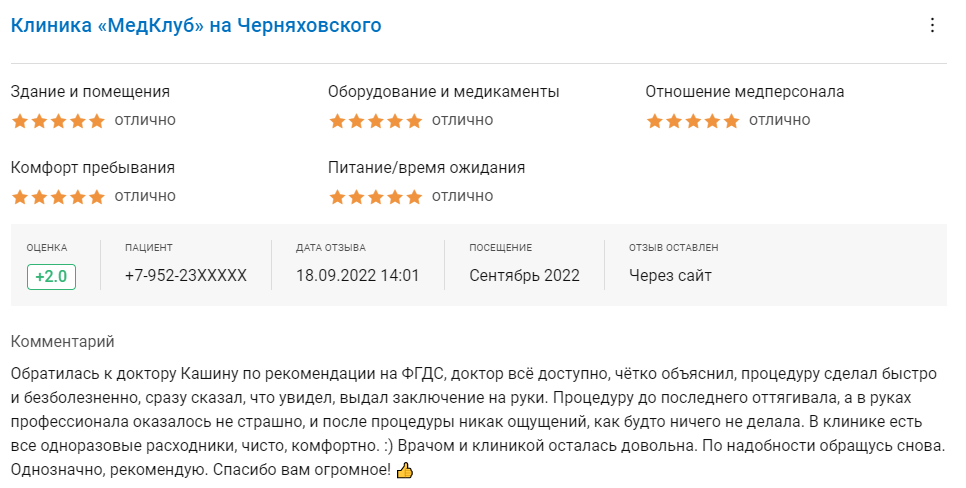Click the Комфорт пребывания category label
Image resolution: width=966 pixels, height=488 pixels.
click(x=92, y=168)
